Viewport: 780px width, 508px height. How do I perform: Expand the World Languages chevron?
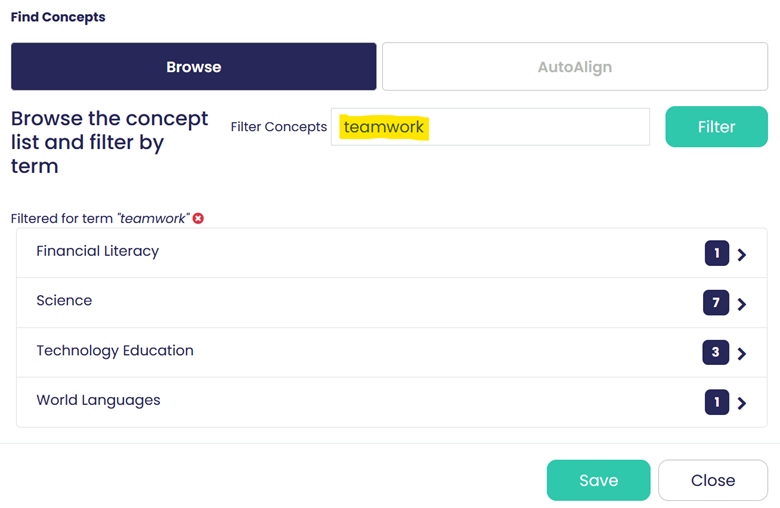742,403
